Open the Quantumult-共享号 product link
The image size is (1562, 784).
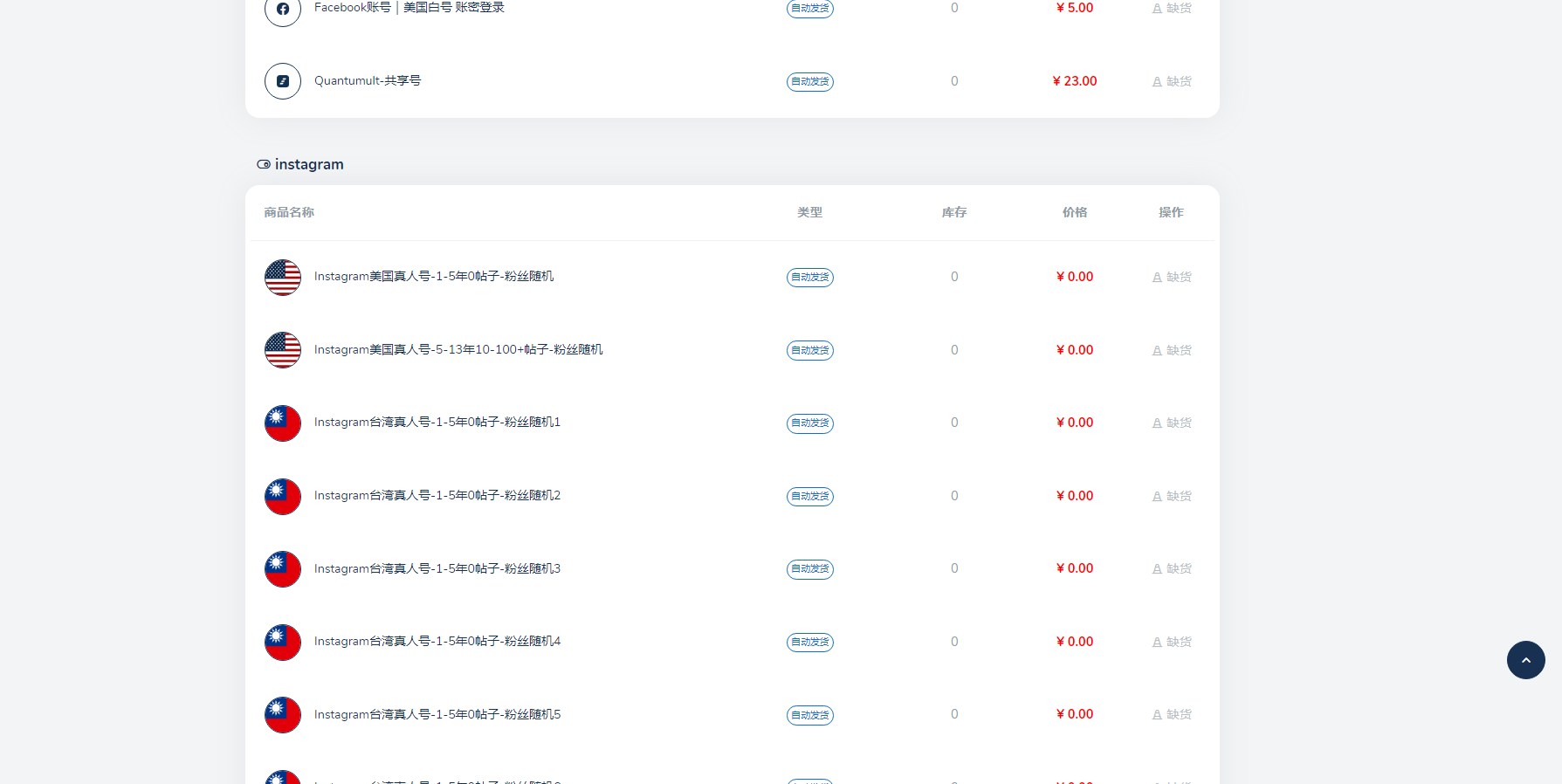pyautogui.click(x=367, y=81)
